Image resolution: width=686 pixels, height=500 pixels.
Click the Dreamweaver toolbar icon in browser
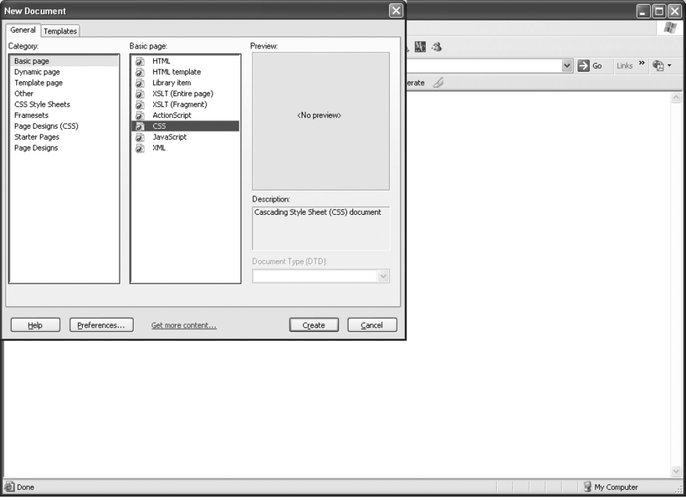pyautogui.click(x=420, y=47)
